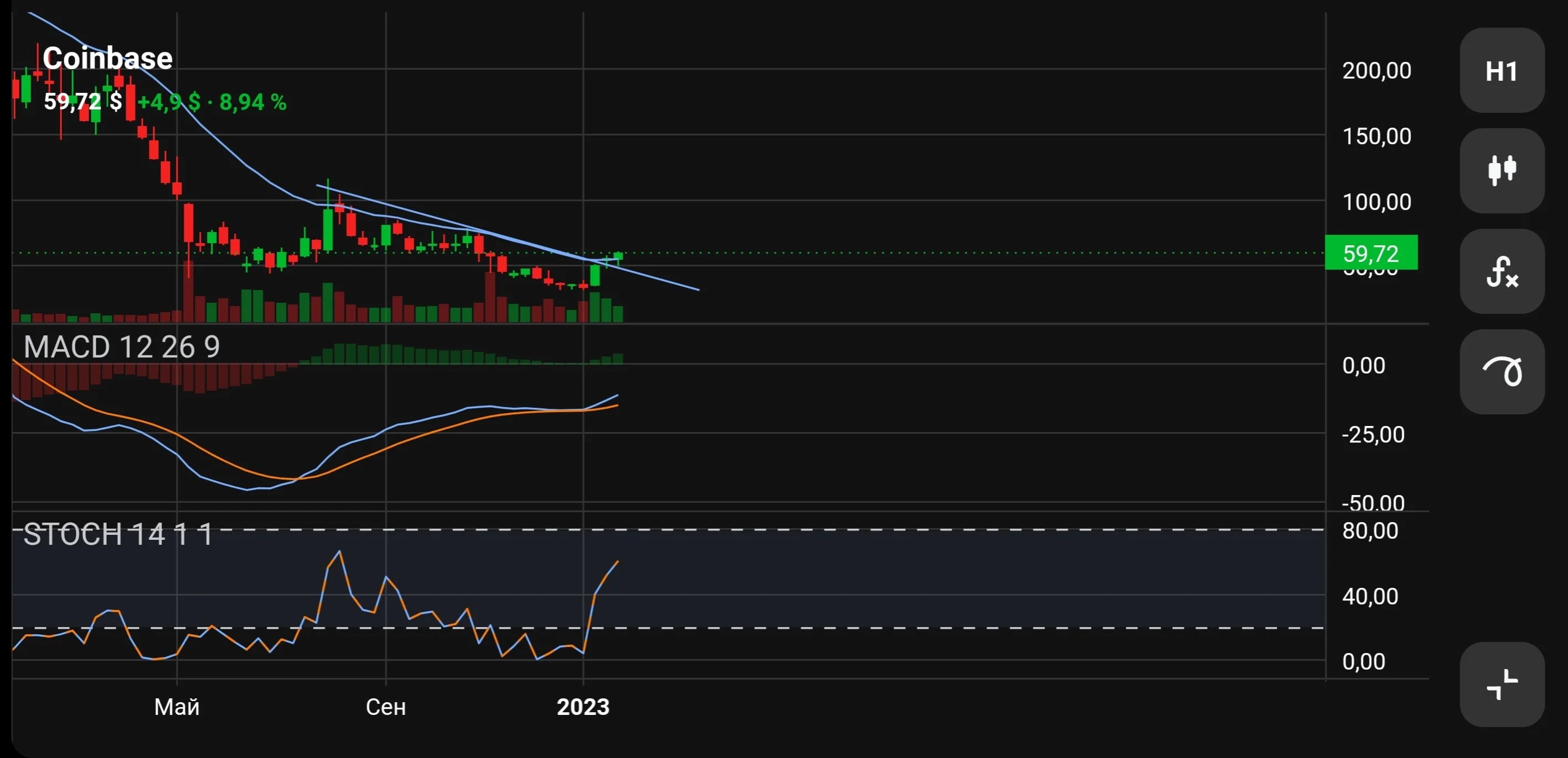1568x758 pixels.
Task: Select the green 59,72 price label
Action: coord(1371,252)
